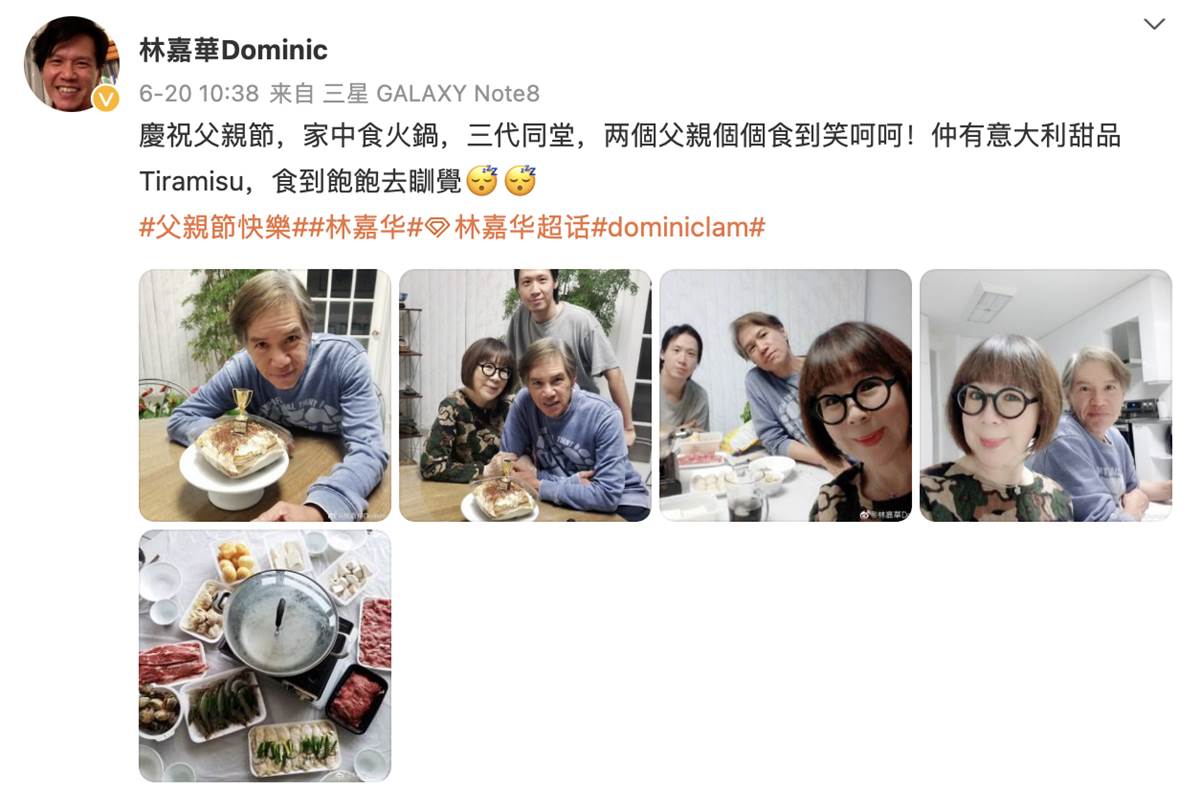Open the hotpot ingredients overhead photo
This screenshot has height=789, width=1200.
pos(265,655)
